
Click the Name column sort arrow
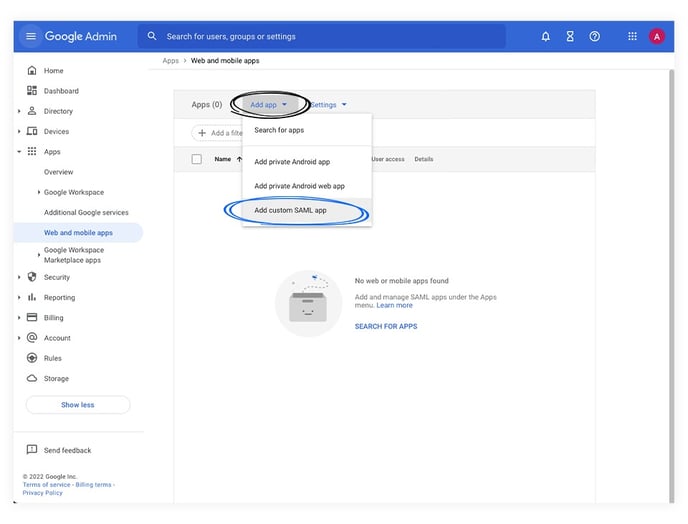[x=239, y=159]
